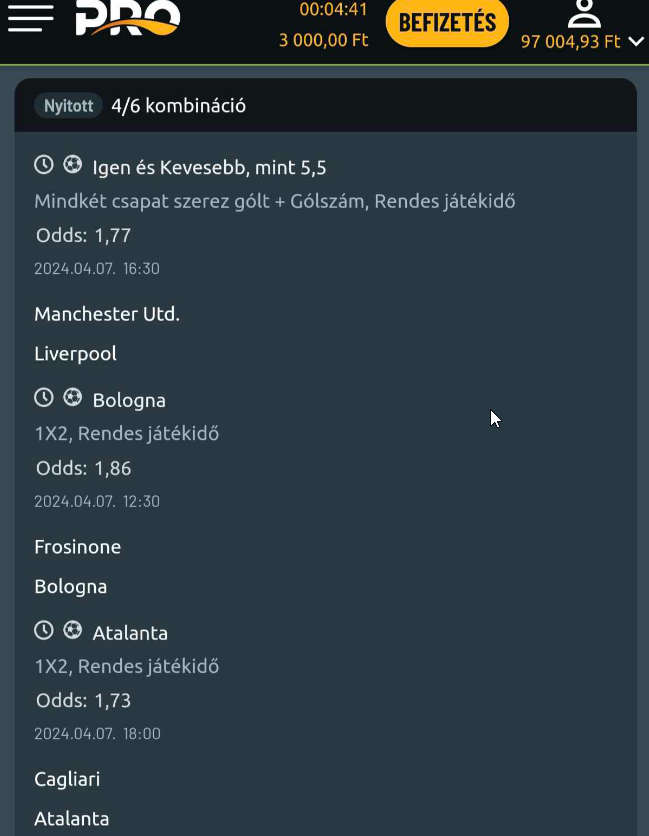Viewport: 649px width, 836px height.
Task: Click the clock icon beside Bologna selection
Action: click(x=44, y=398)
